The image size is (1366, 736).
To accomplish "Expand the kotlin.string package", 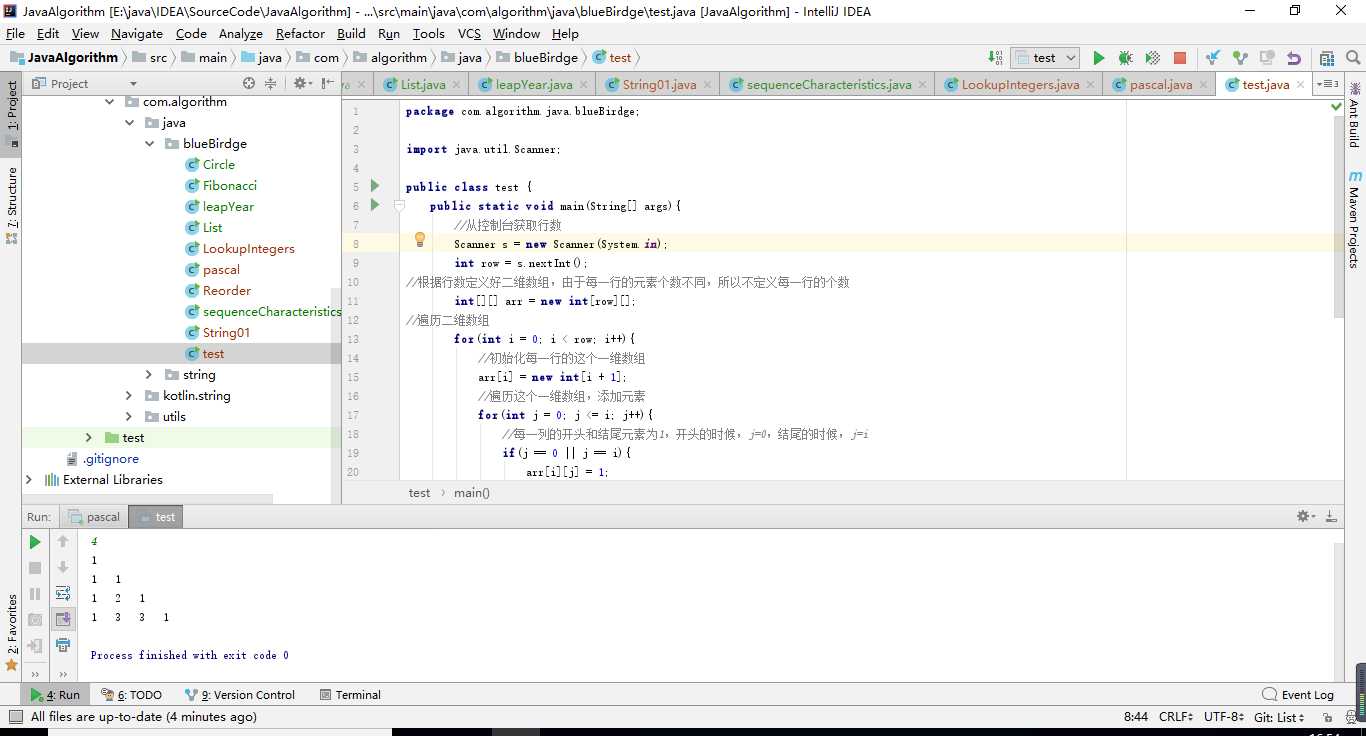I will (x=129, y=396).
